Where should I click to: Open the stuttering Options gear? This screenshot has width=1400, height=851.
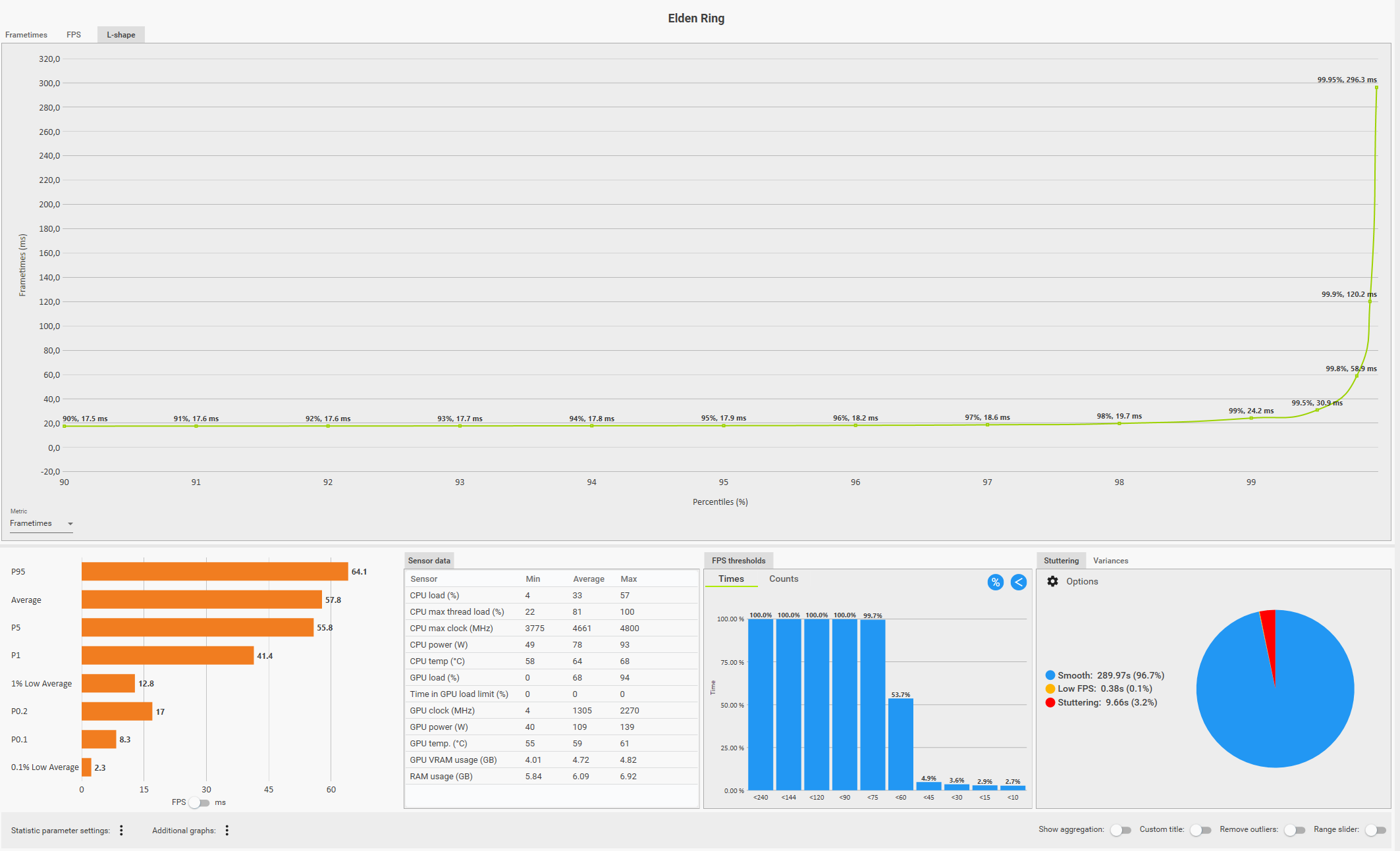click(x=1052, y=581)
